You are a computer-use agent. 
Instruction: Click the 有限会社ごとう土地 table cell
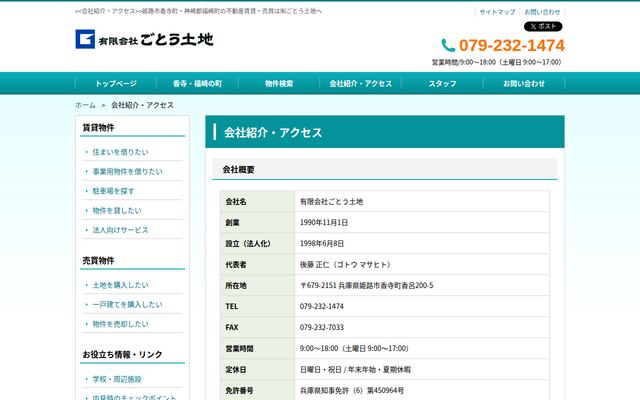pos(422,201)
